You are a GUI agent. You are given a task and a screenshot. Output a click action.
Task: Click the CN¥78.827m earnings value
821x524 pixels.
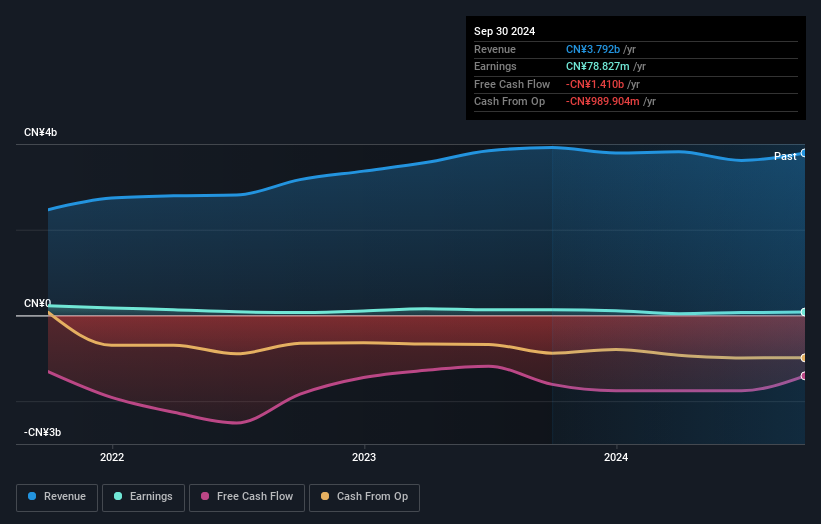pyautogui.click(x=597, y=66)
